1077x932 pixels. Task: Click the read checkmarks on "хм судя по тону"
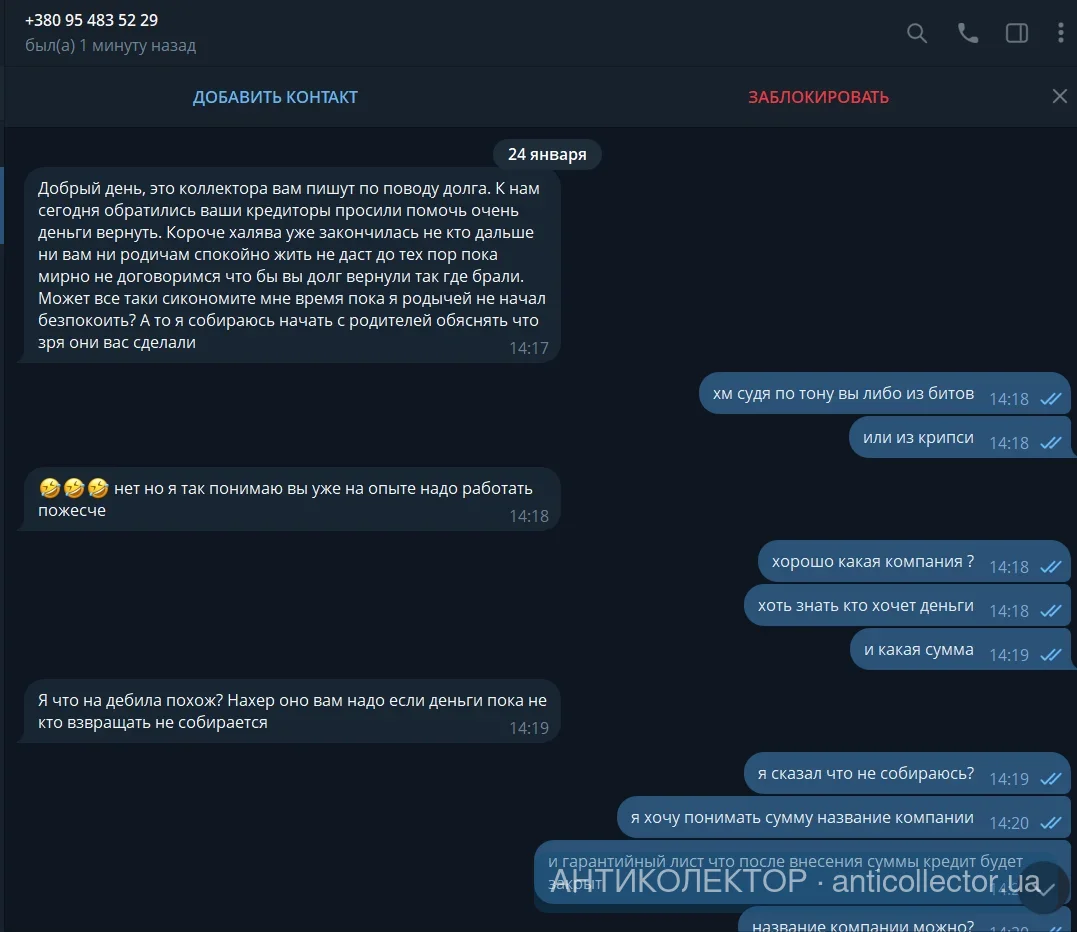tap(1051, 399)
